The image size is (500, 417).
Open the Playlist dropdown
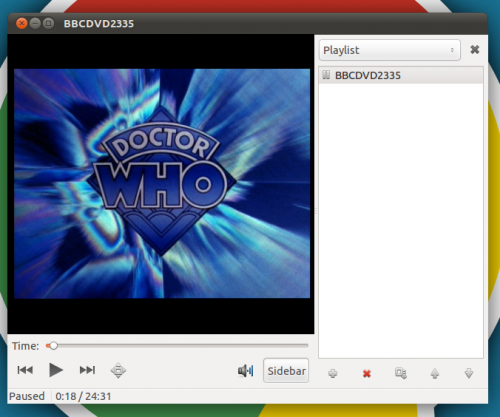390,50
